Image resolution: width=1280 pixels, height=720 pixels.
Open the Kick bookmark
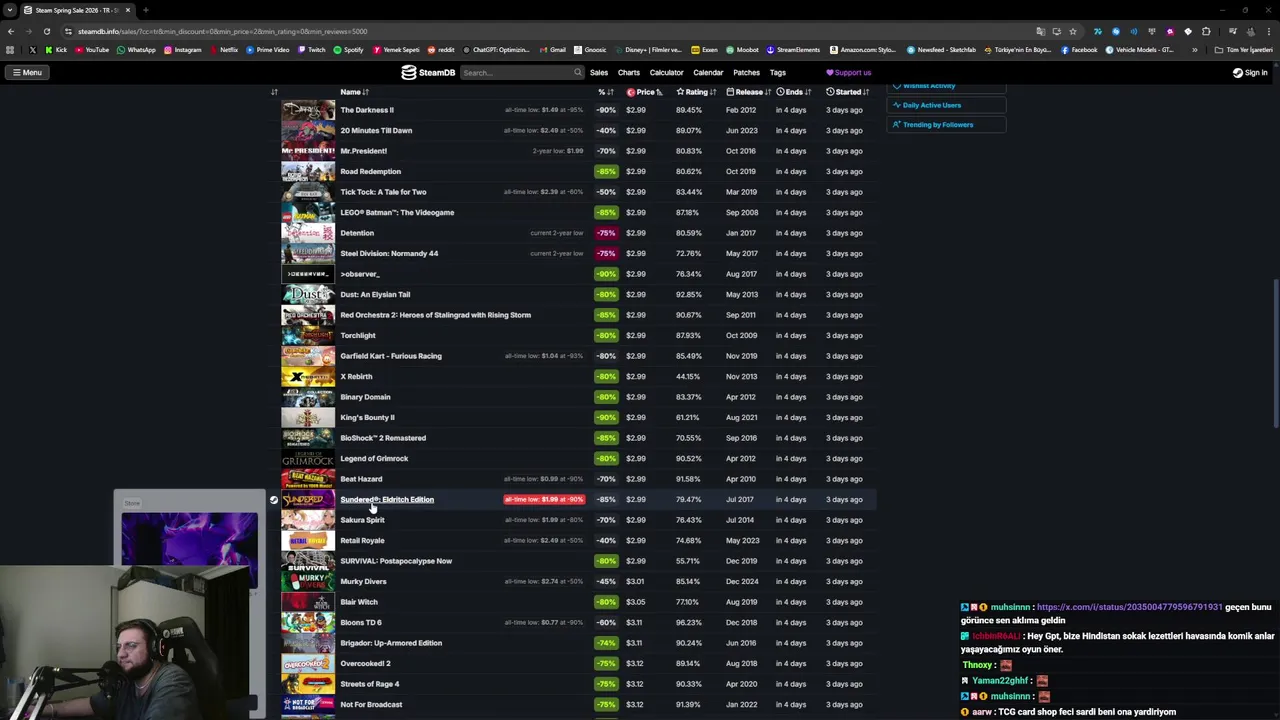click(x=57, y=50)
